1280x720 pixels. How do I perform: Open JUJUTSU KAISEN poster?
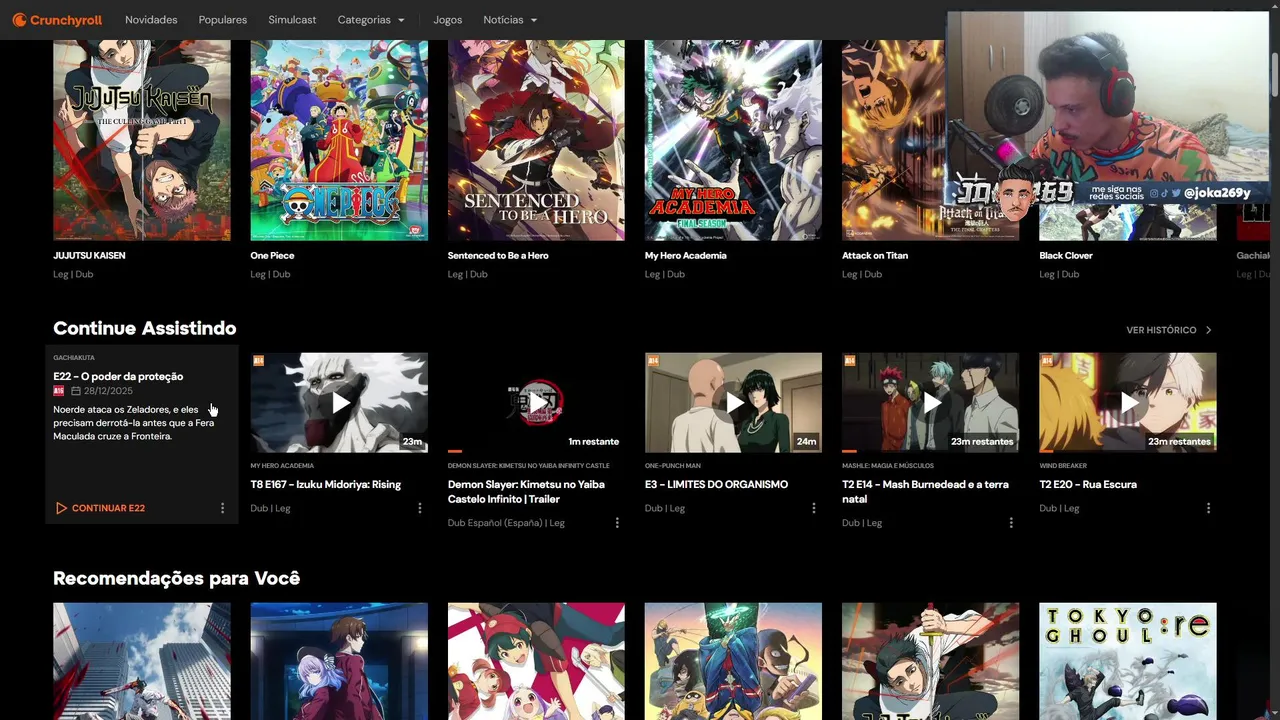(x=141, y=140)
